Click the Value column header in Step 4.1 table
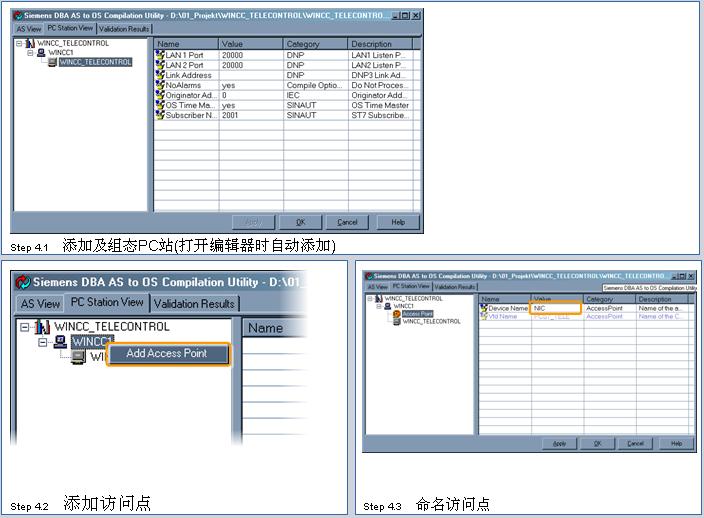This screenshot has height=518, width=704. click(251, 44)
